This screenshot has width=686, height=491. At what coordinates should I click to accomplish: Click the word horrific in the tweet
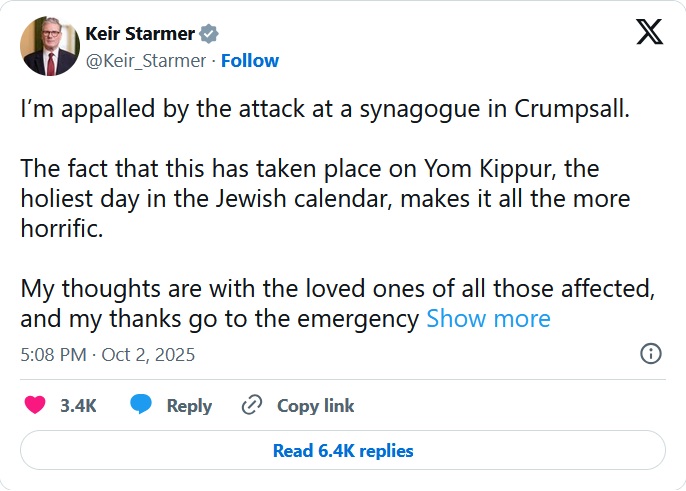[x=62, y=229]
